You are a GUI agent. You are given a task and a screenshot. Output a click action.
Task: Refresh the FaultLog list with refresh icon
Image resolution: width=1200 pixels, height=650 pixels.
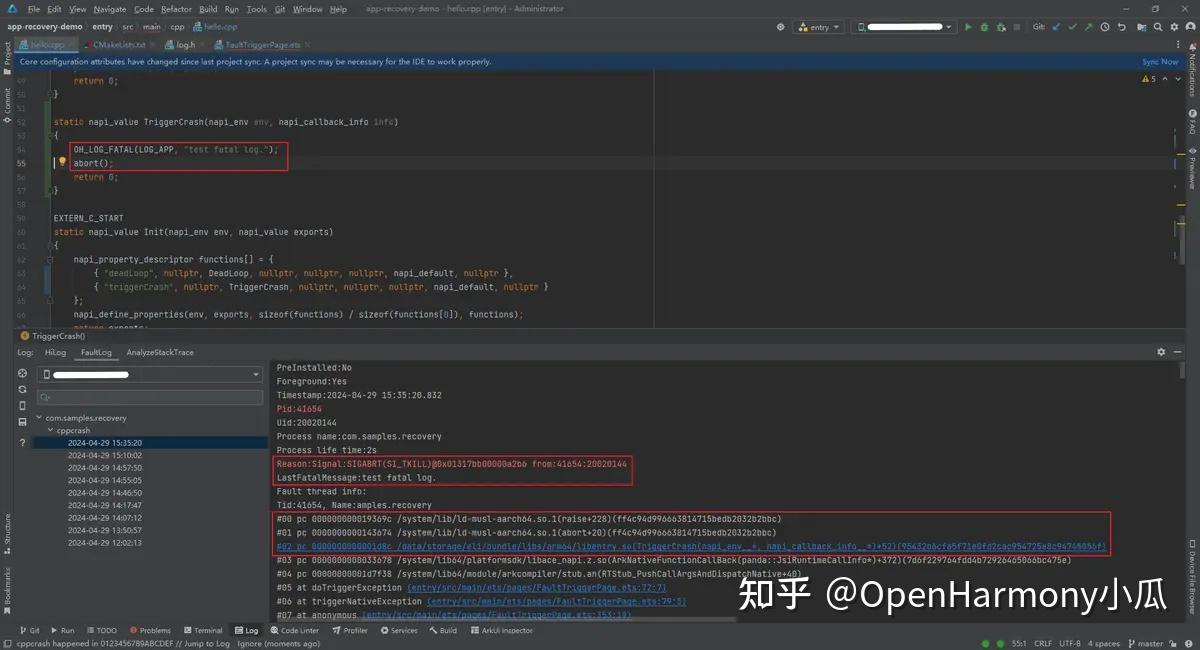[x=22, y=389]
